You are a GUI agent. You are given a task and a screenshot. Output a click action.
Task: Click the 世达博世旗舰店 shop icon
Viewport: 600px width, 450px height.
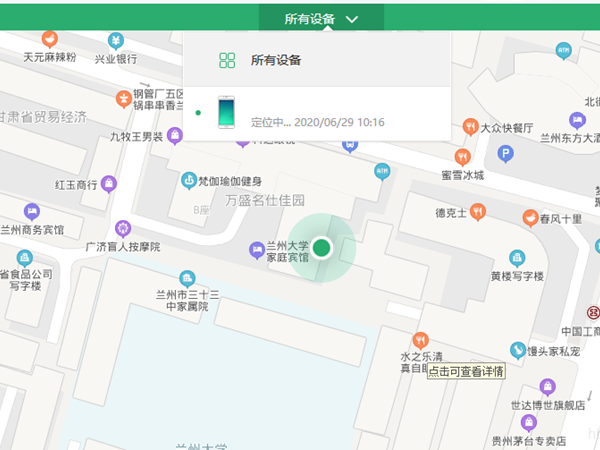click(x=547, y=387)
